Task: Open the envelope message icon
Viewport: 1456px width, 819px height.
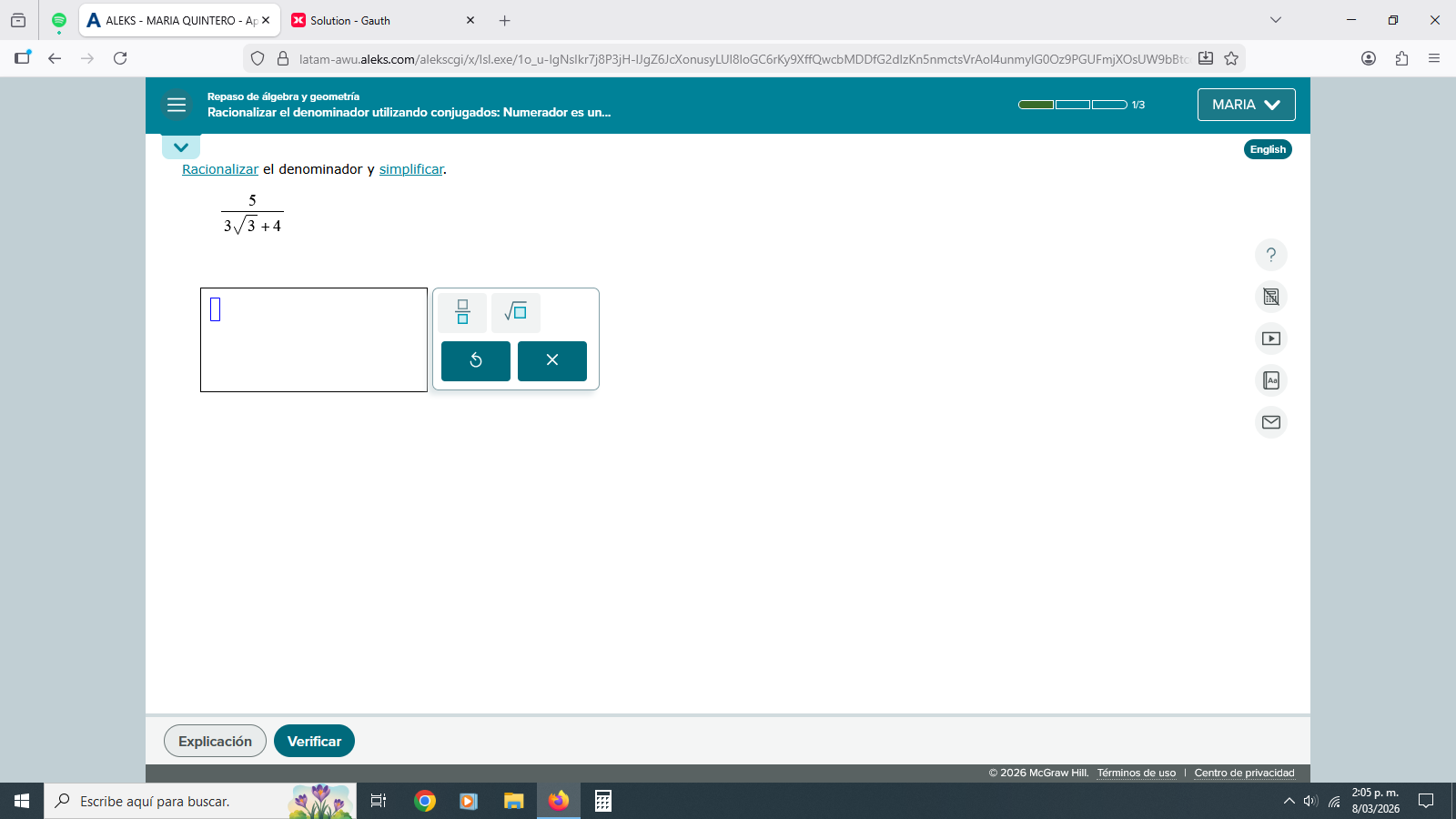Action: click(1270, 422)
